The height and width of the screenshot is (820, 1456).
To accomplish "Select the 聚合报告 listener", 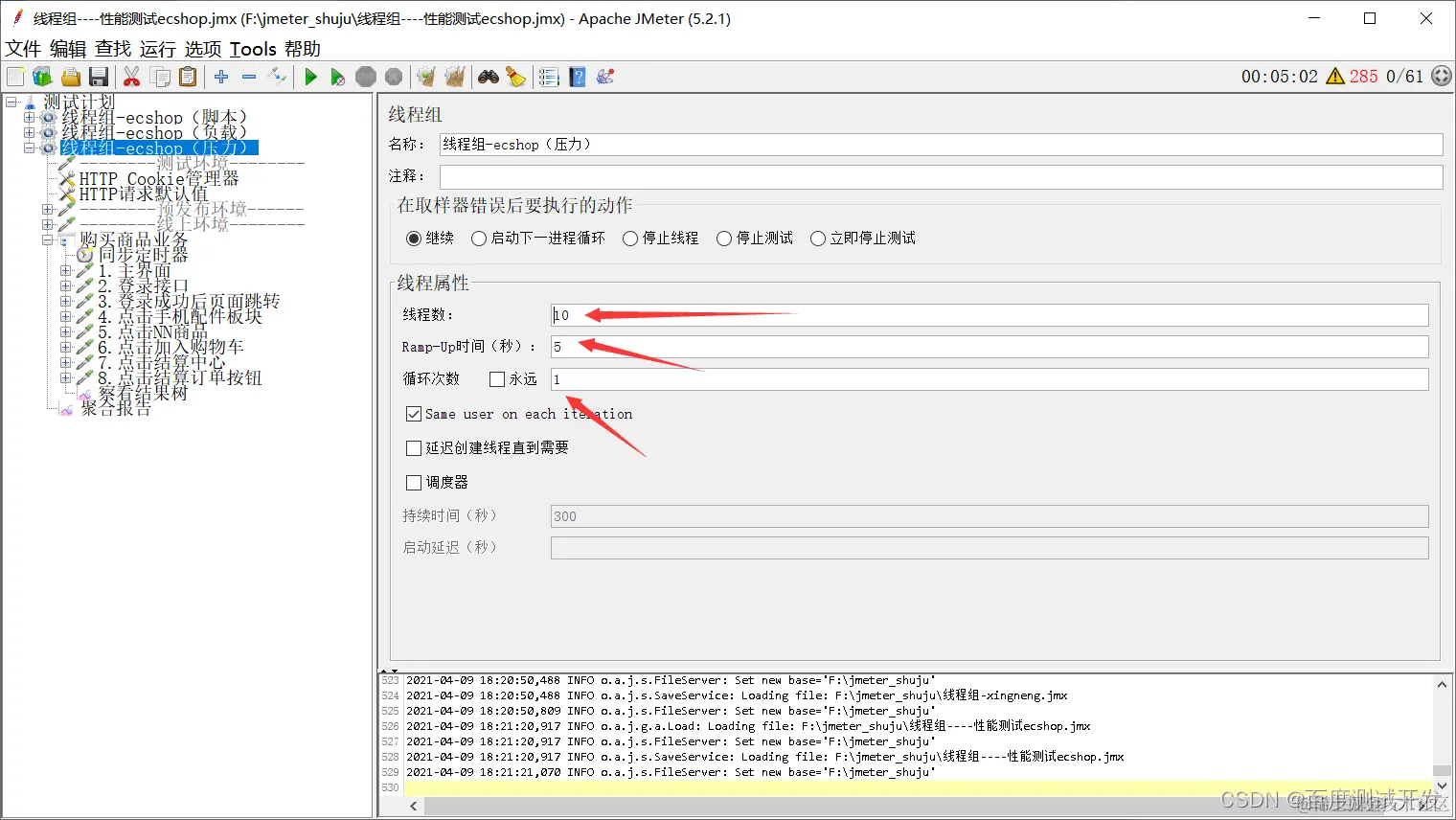I will point(116,408).
